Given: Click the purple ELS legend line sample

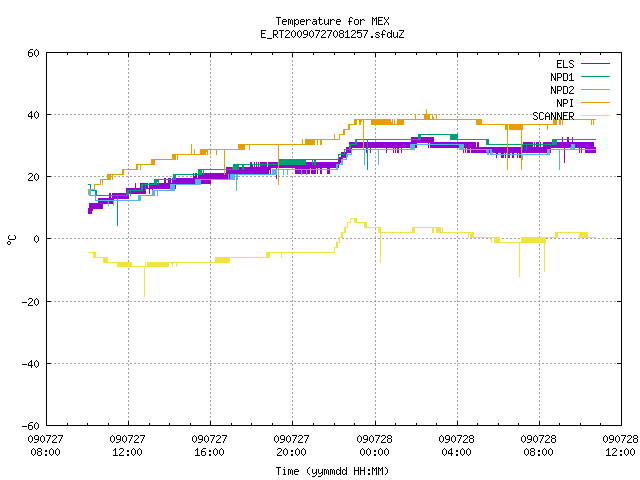Looking at the screenshot, I should (x=595, y=64).
